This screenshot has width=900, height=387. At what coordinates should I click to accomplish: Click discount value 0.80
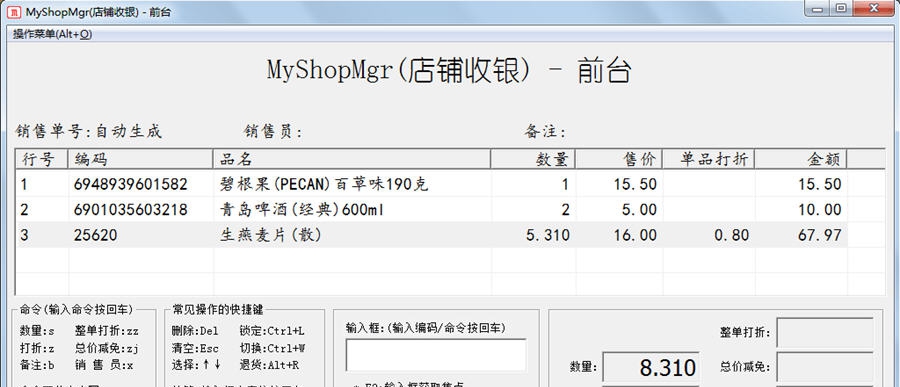(x=731, y=235)
